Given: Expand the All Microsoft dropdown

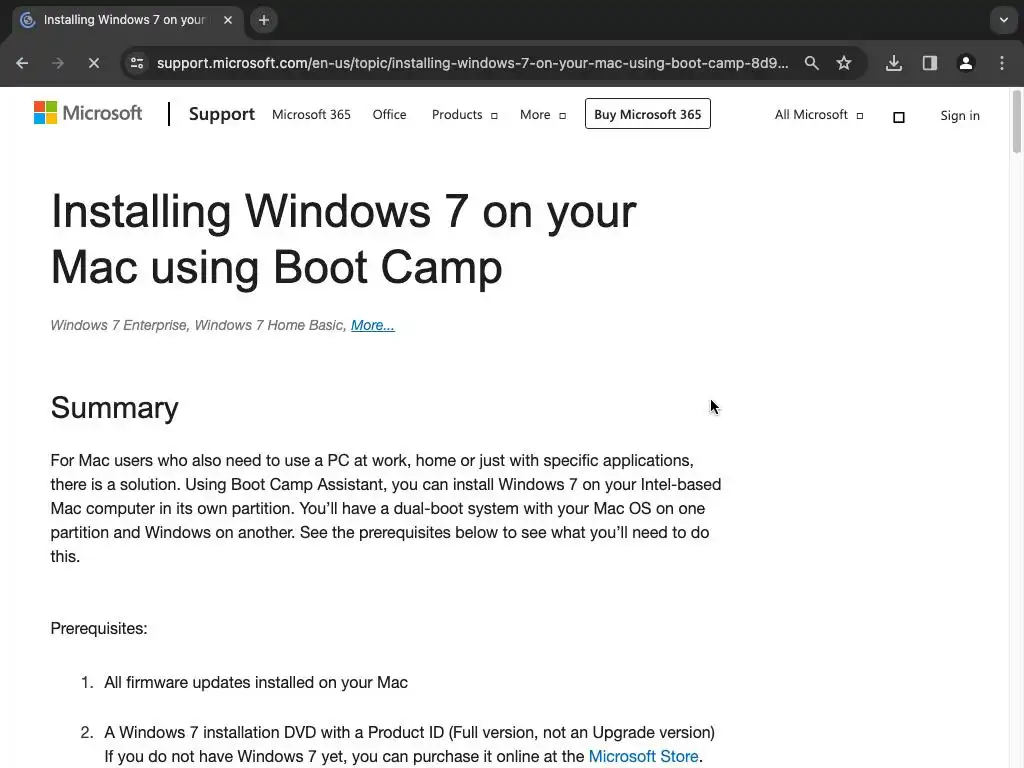Looking at the screenshot, I should [x=819, y=115].
